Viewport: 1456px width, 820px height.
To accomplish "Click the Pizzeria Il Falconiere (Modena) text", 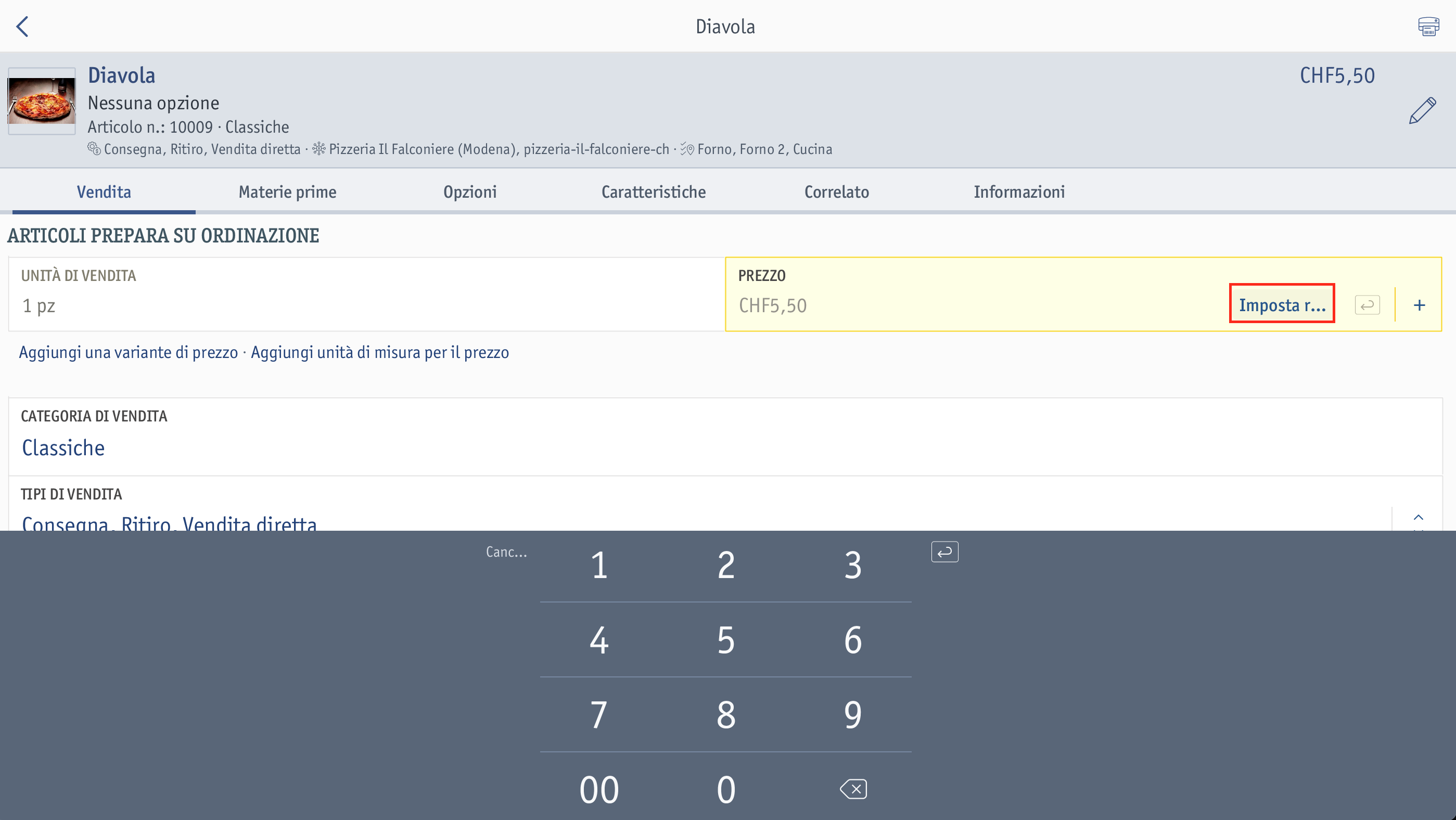I will click(x=424, y=149).
